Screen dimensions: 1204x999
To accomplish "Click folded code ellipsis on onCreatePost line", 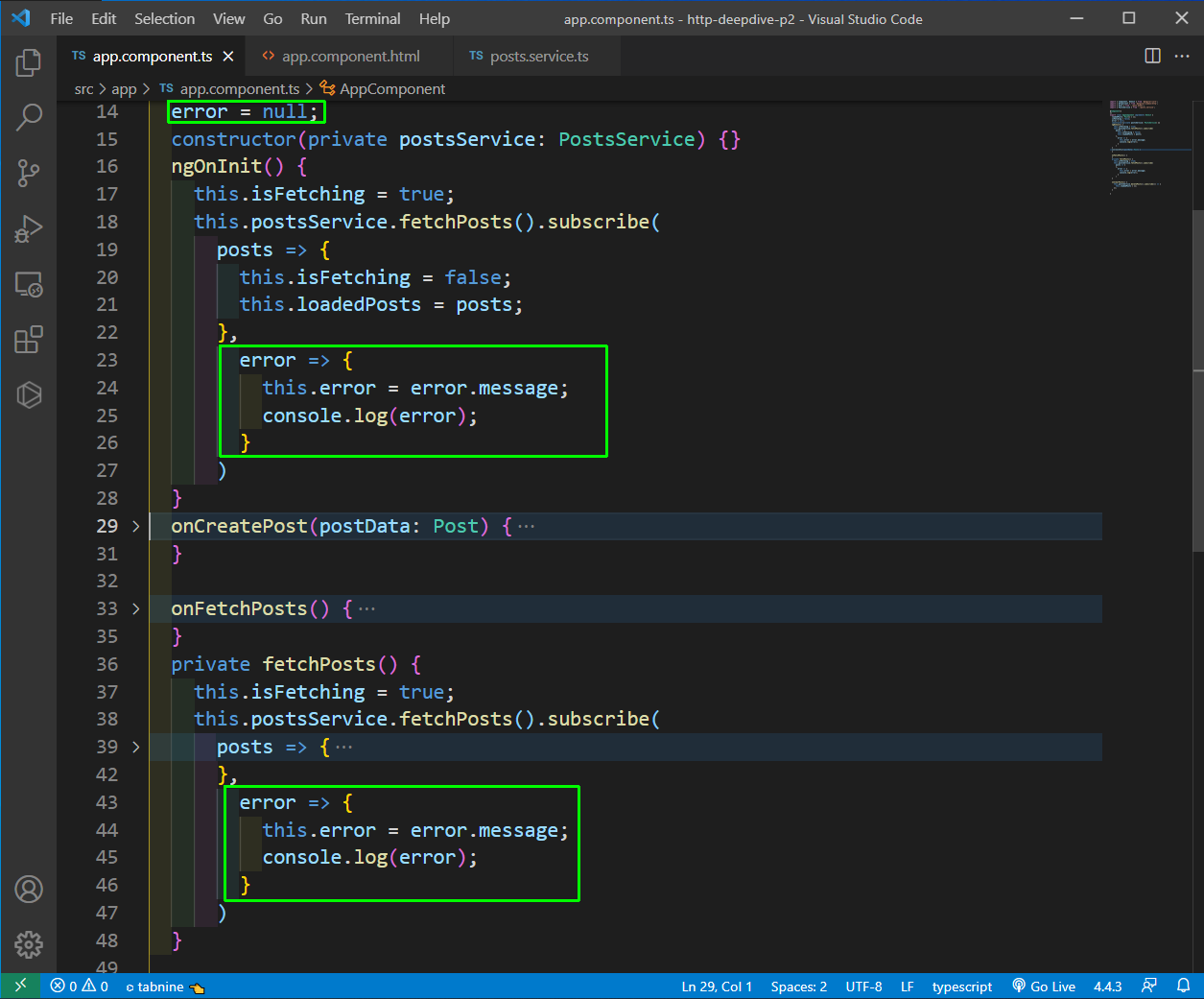I will click(x=526, y=526).
